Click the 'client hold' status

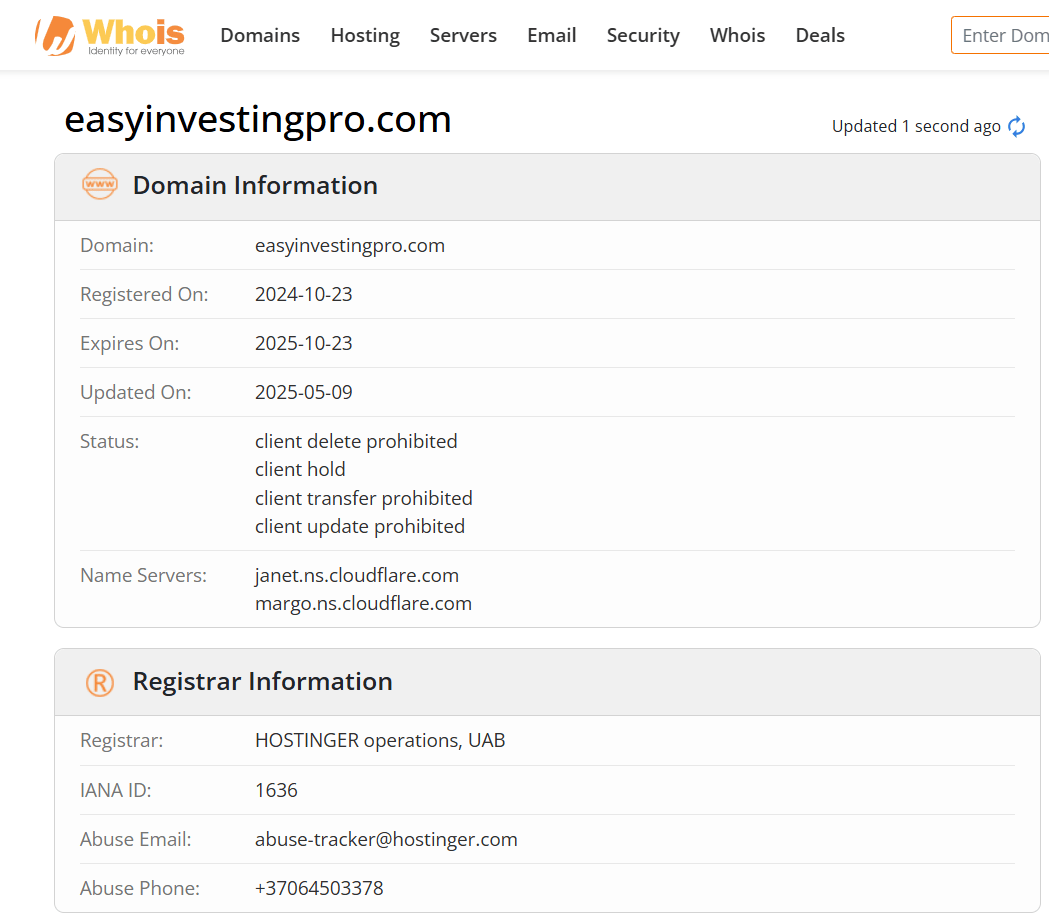click(300, 470)
